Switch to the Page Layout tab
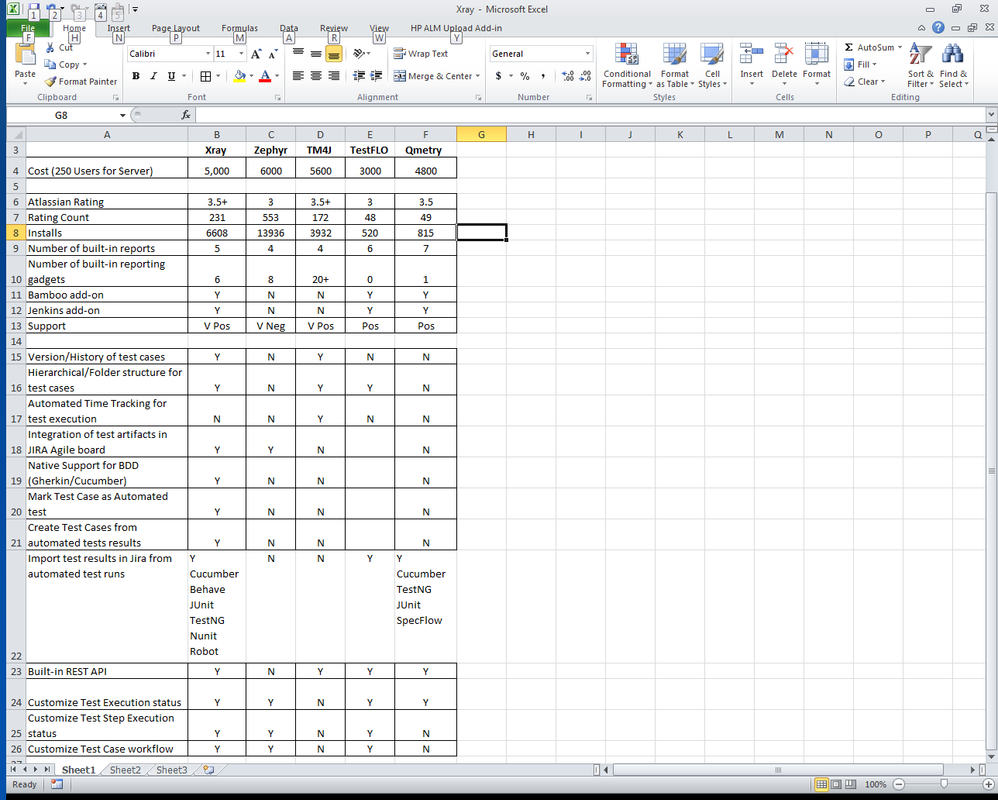 click(x=176, y=28)
